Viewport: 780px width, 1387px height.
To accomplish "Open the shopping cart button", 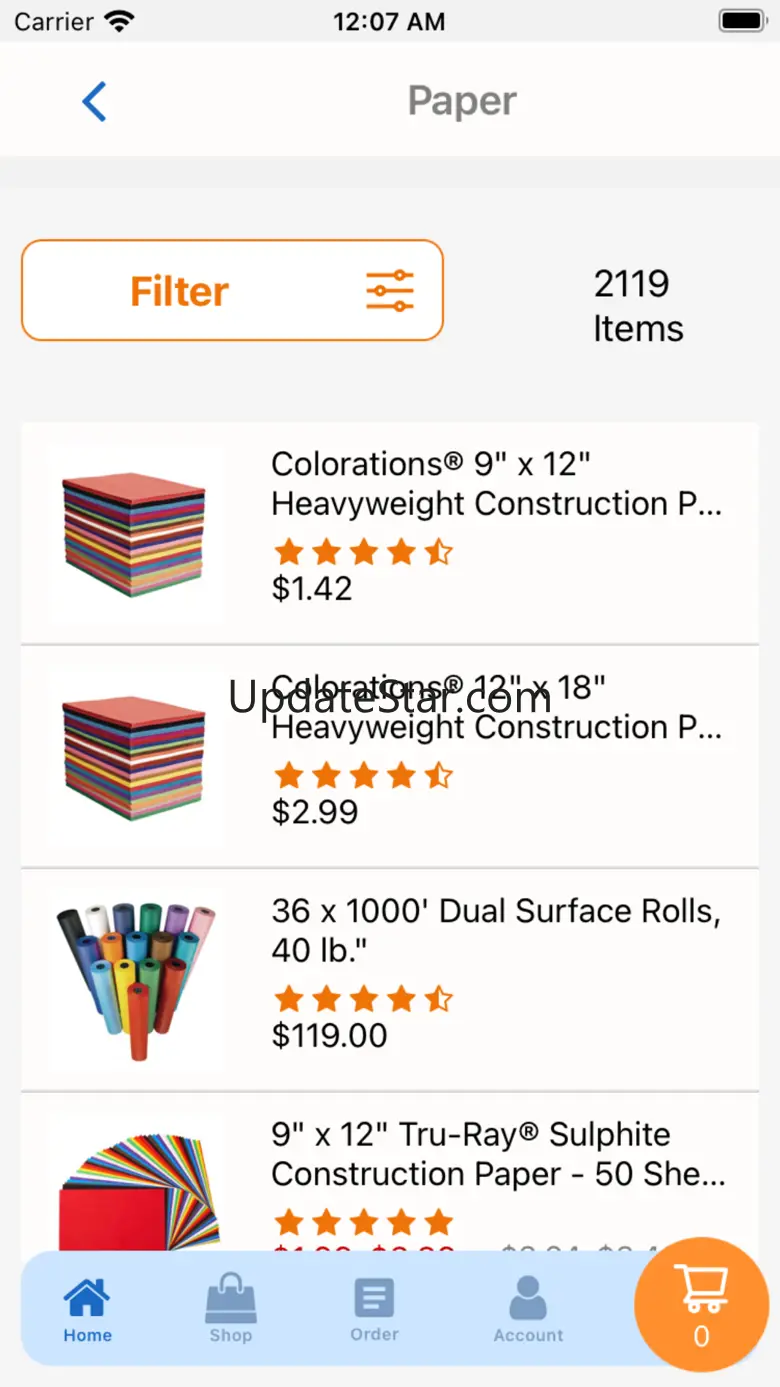I will tap(701, 1304).
